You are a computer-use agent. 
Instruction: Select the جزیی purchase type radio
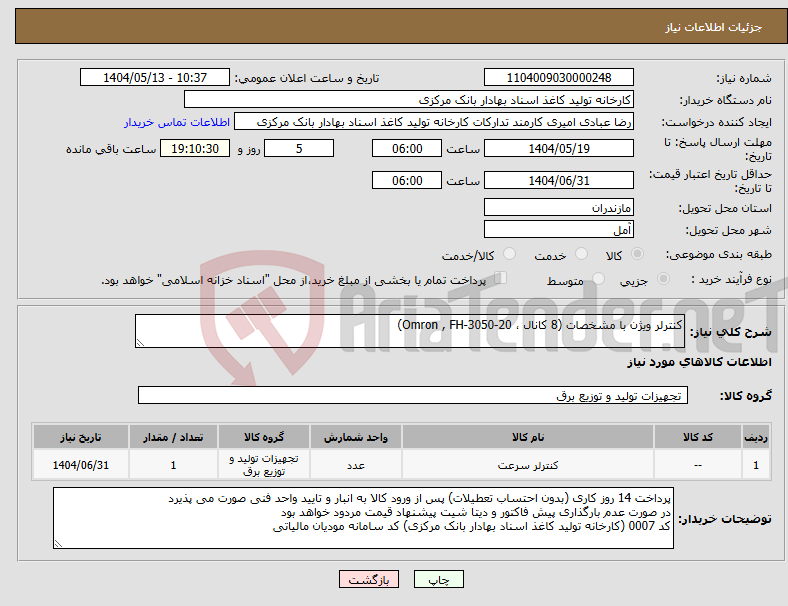point(663,278)
